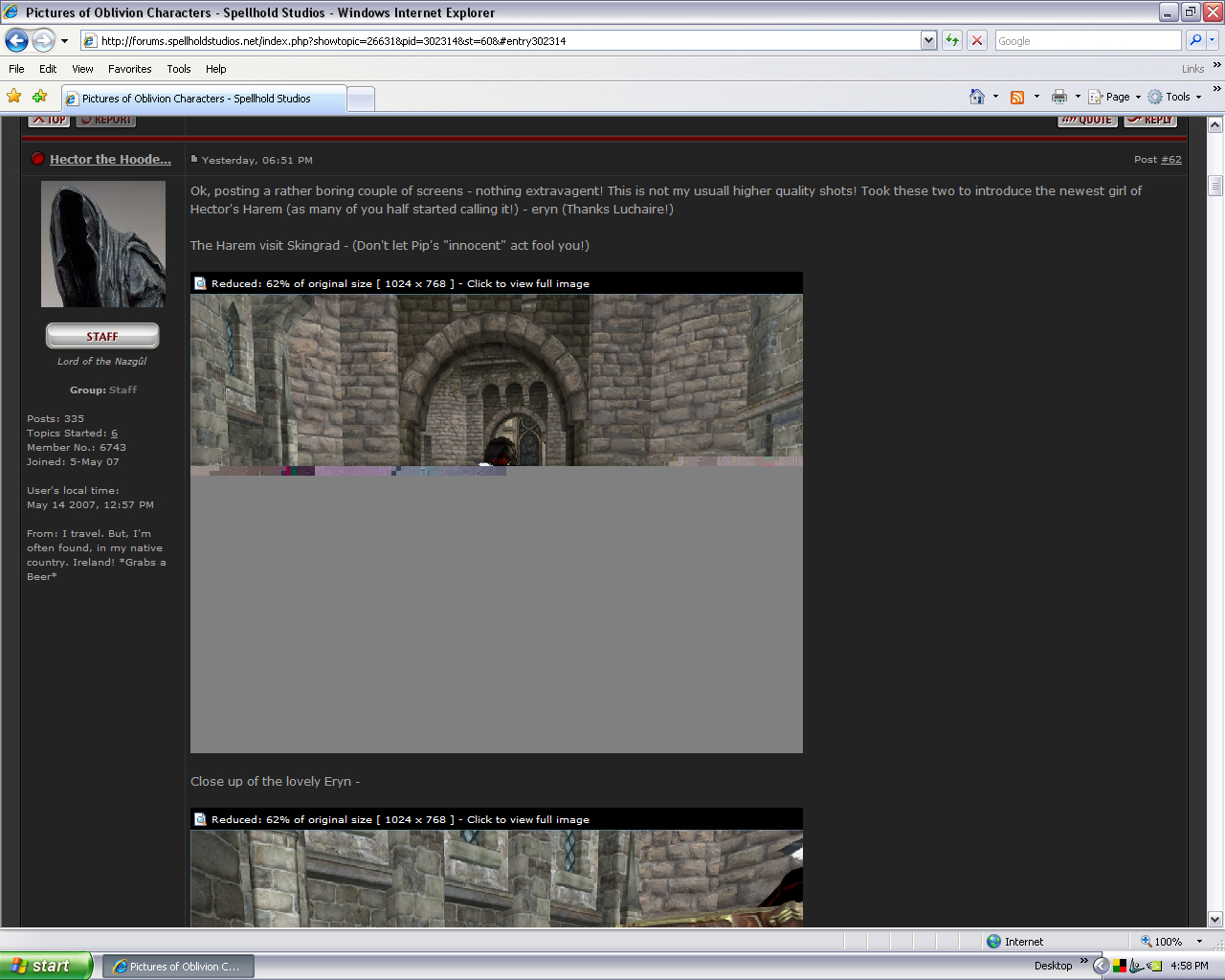The height and width of the screenshot is (980, 1225).
Task: Select the Pictures of Oblivion Characters tab
Action: point(203,99)
